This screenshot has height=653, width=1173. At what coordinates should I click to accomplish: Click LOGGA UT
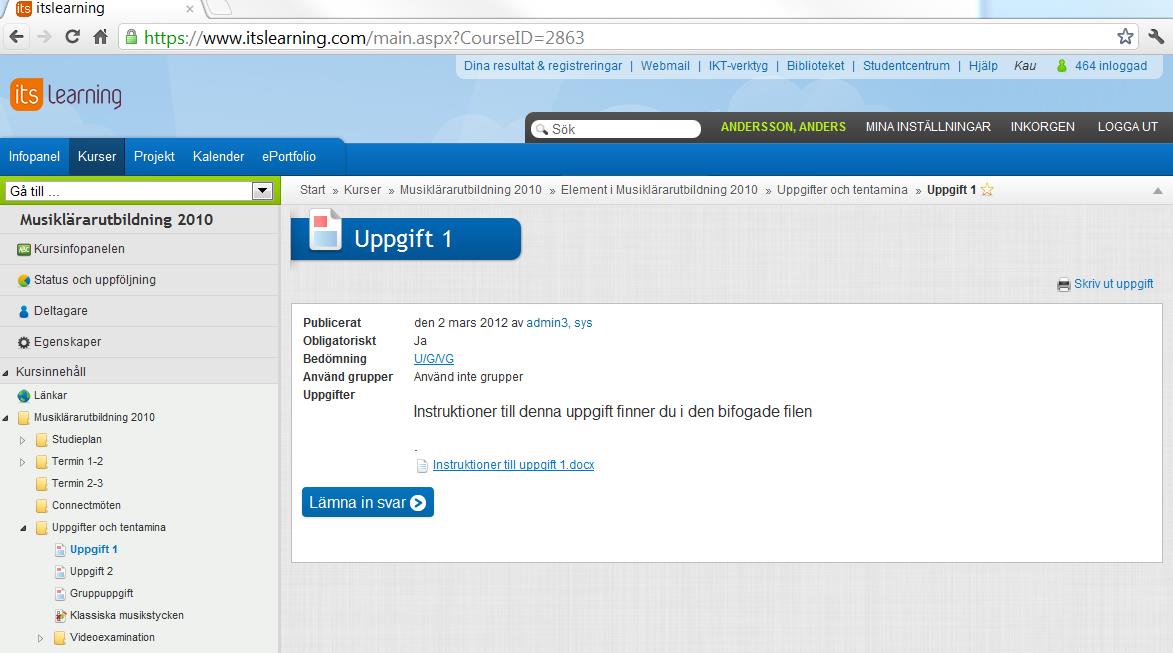click(x=1127, y=127)
